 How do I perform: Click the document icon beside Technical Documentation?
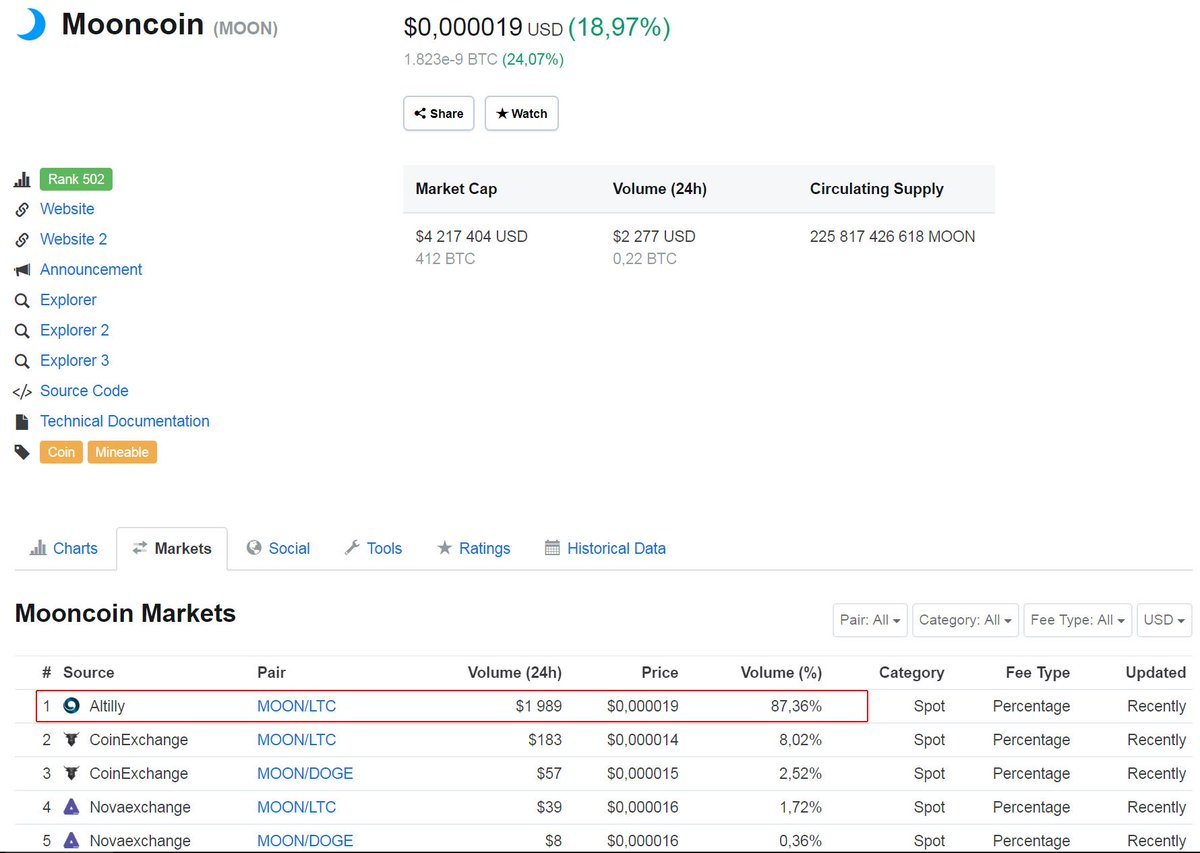[22, 422]
